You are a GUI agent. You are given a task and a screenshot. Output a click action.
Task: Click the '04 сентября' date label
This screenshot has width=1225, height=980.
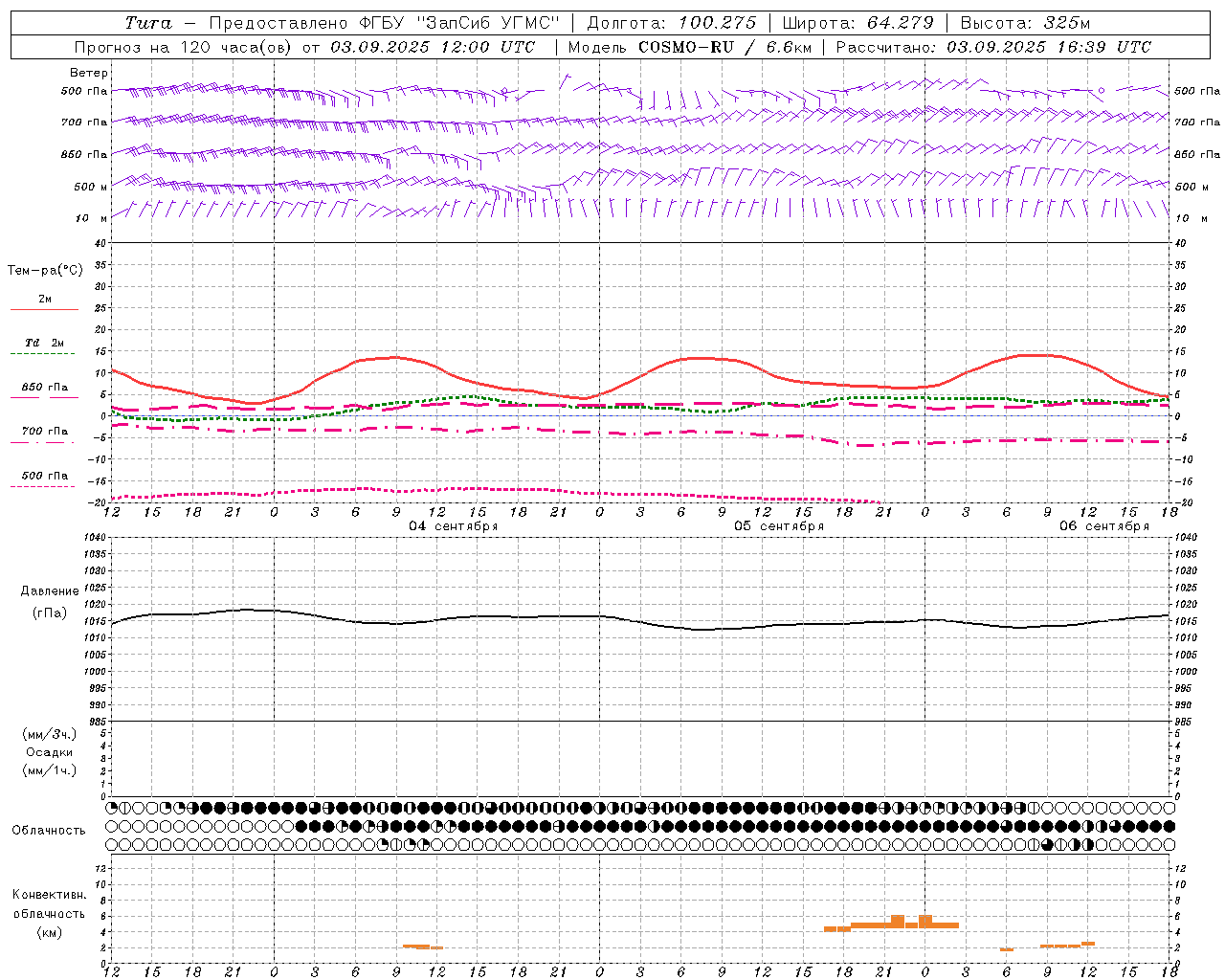(x=454, y=526)
